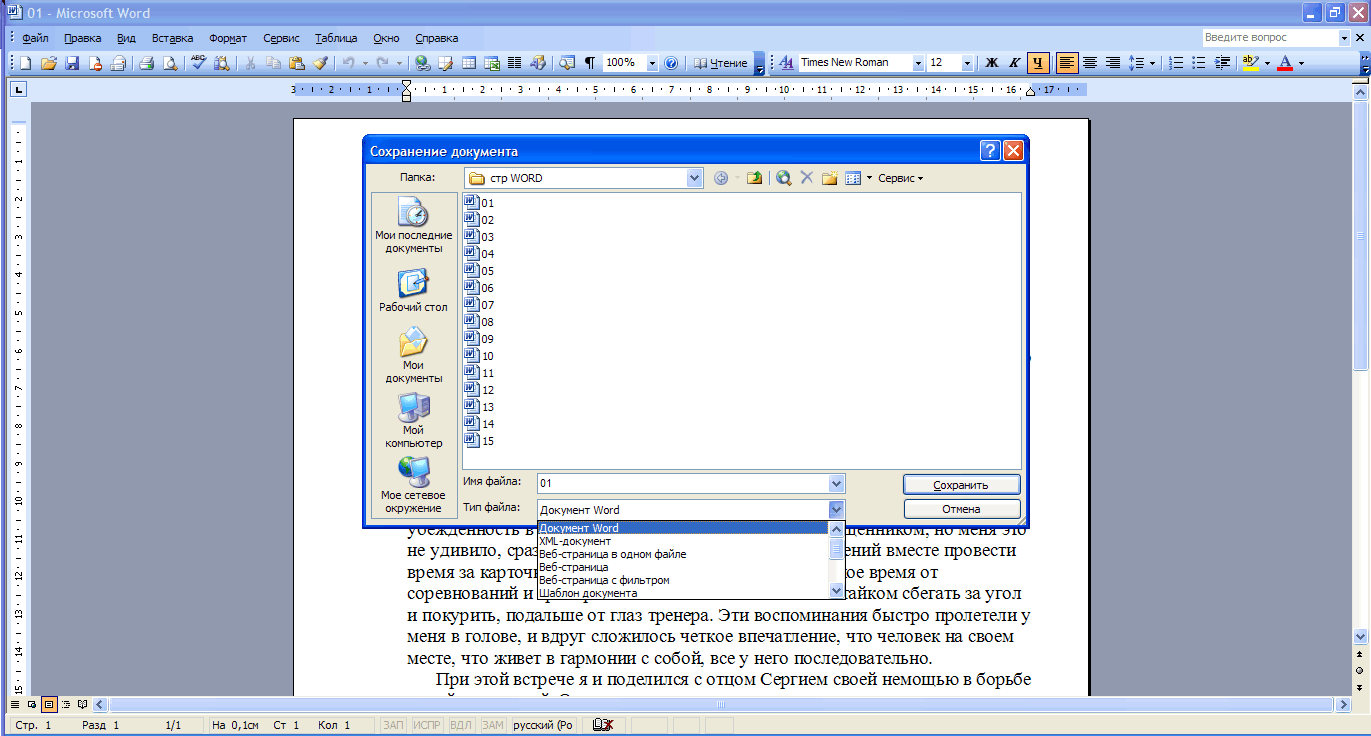Expand the font size 12 dropdown
This screenshot has height=736, width=1371.
pos(968,63)
